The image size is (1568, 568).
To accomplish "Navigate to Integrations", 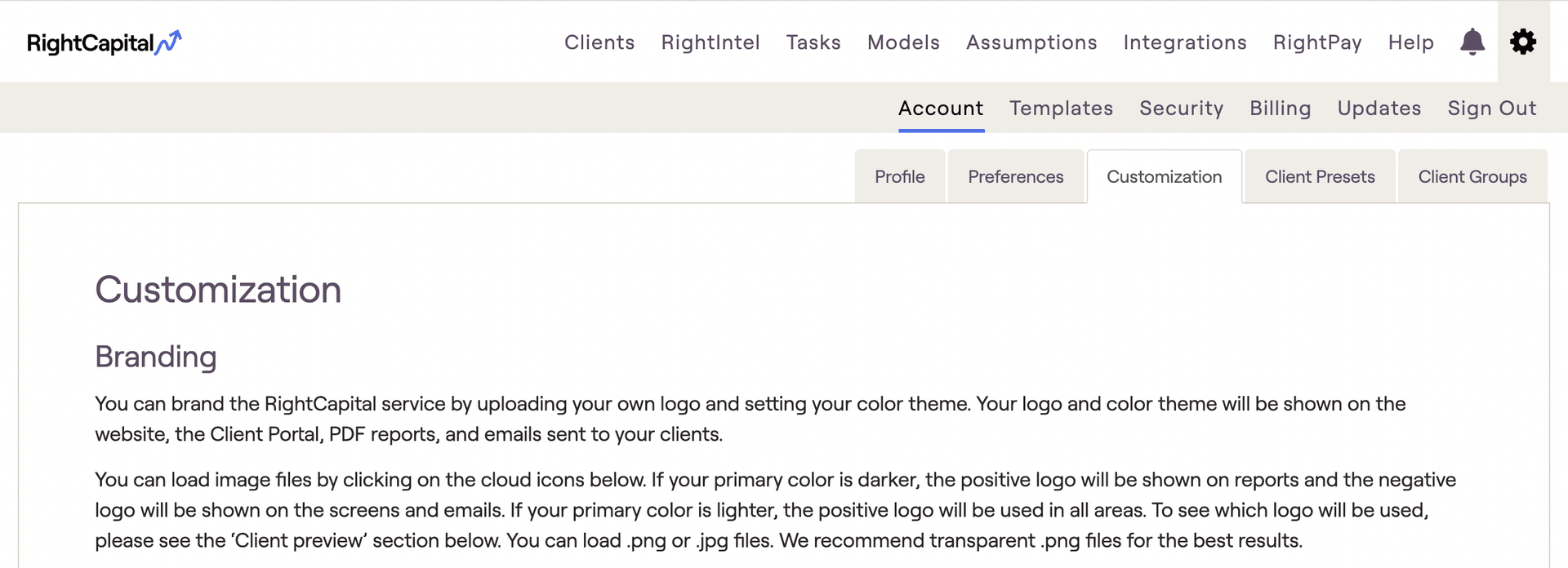I will coord(1185,42).
